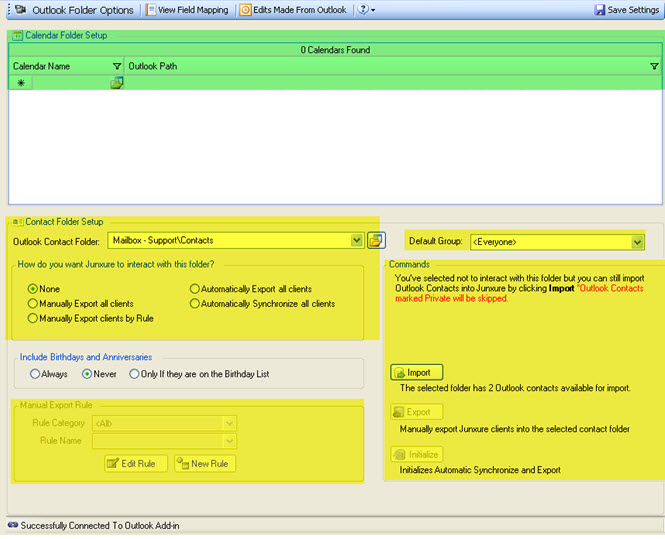This screenshot has height=539, width=665.
Task: Select Automatically Export all clients
Action: pyautogui.click(x=251, y=289)
